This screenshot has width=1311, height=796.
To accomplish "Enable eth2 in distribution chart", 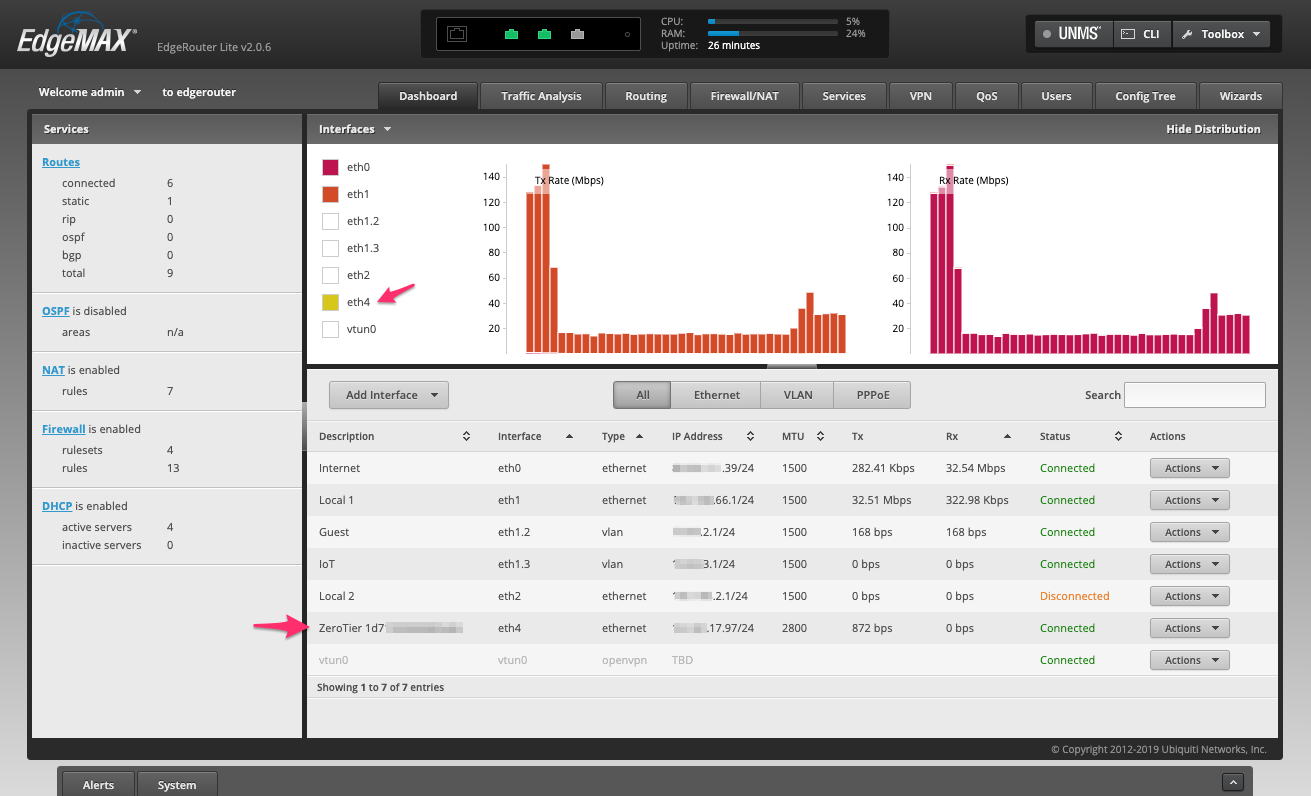I will [x=330, y=275].
